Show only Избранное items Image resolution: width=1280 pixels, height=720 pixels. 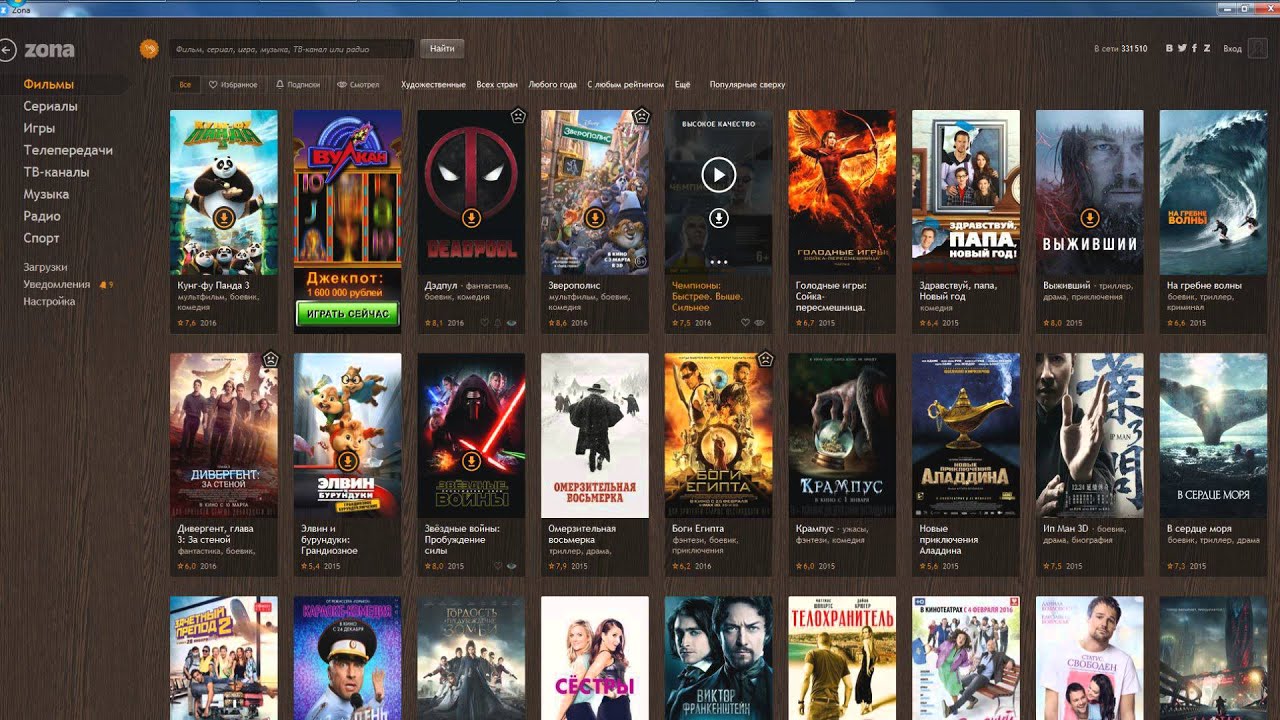click(x=233, y=85)
